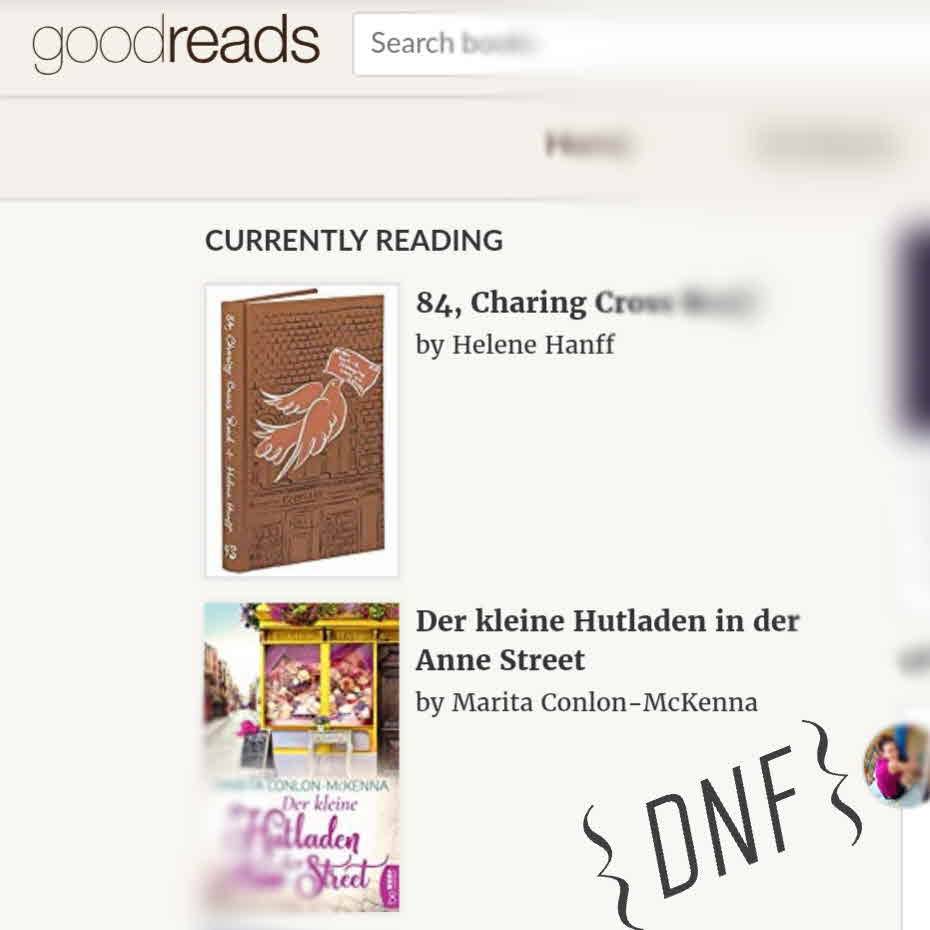Open the 84, Charing Cross title link
The width and height of the screenshot is (930, 930).
(586, 302)
